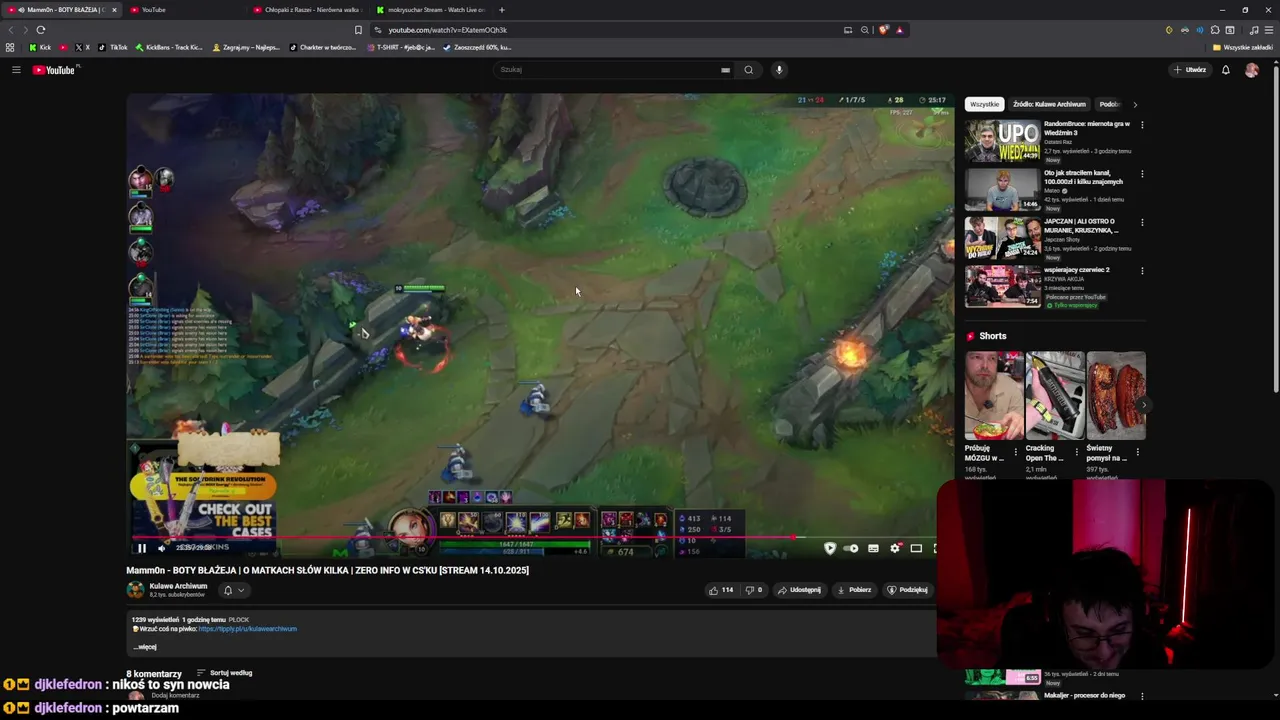Open the Kulawe Archiwum channel avatar
This screenshot has height=720, width=1280.
[x=135, y=590]
